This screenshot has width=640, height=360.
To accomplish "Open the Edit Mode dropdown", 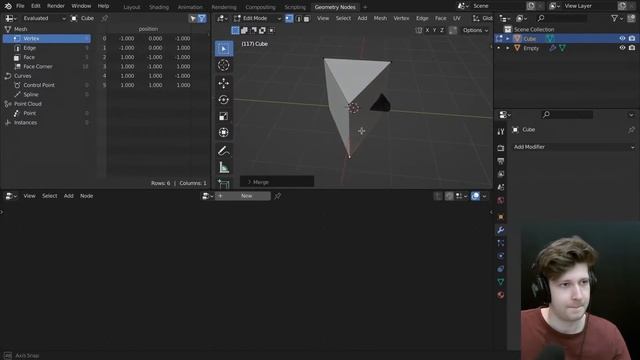I will (258, 18).
